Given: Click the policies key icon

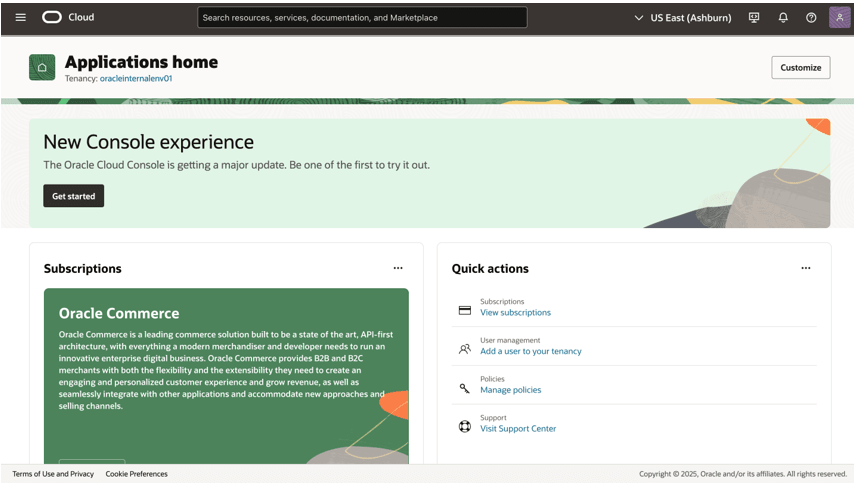Looking at the screenshot, I should pos(465,388).
